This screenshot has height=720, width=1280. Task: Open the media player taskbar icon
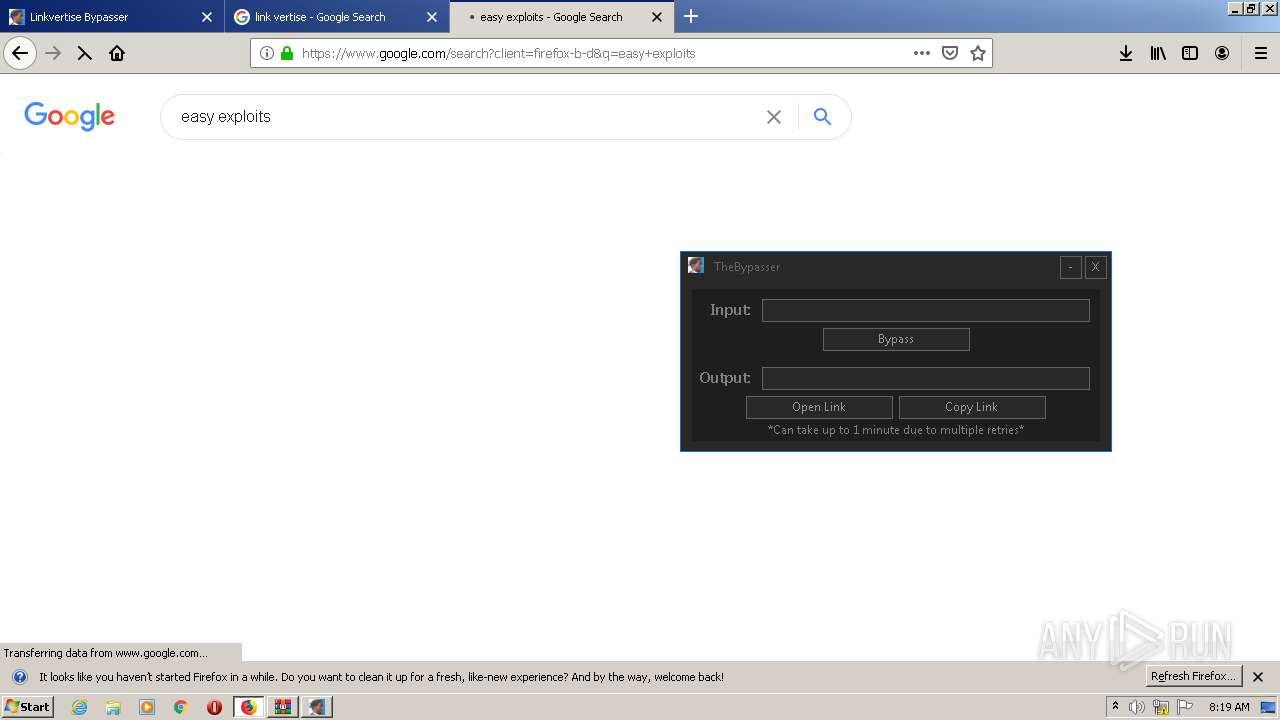click(x=147, y=707)
